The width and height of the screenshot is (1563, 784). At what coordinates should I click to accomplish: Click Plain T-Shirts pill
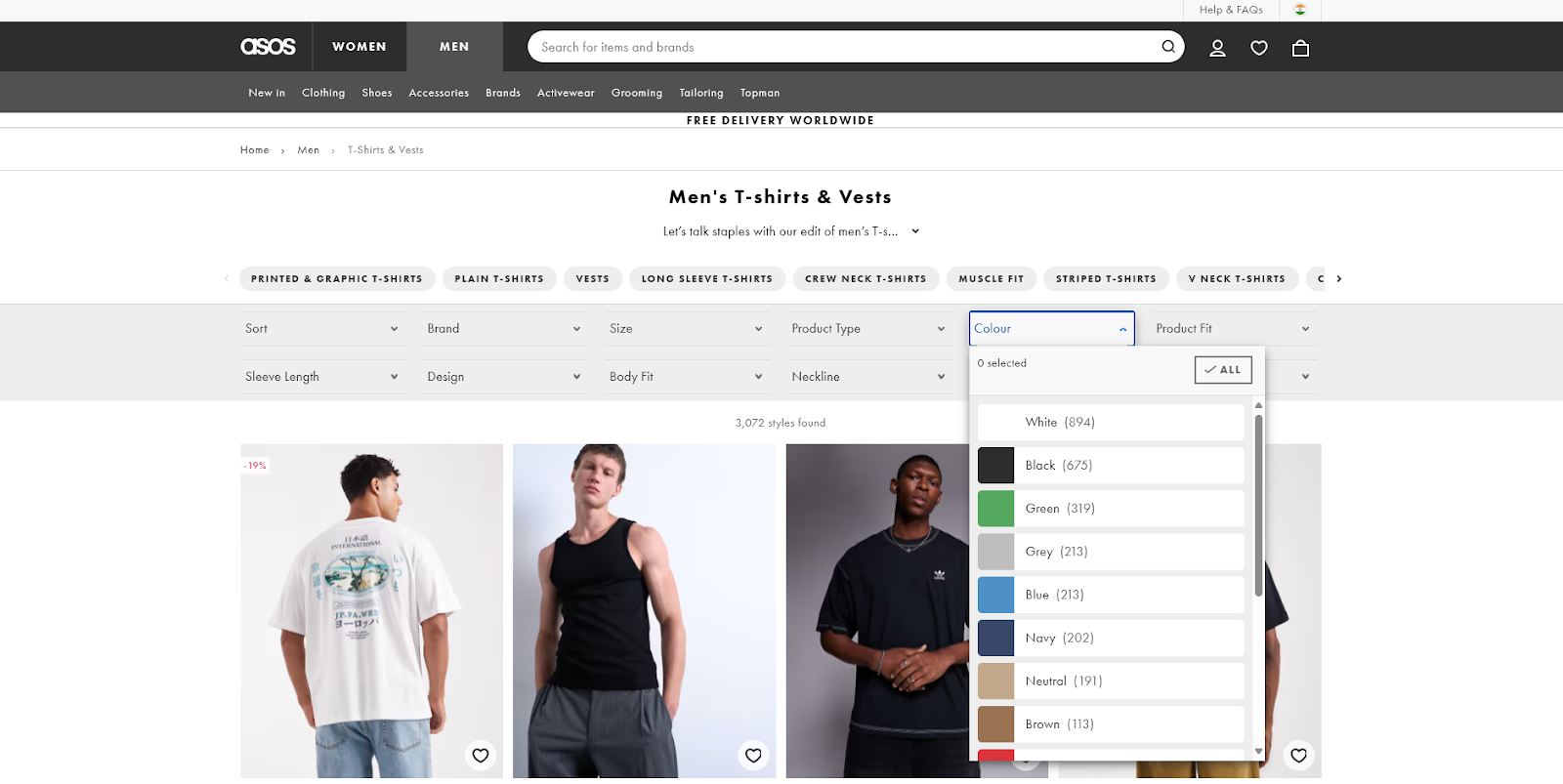click(499, 279)
